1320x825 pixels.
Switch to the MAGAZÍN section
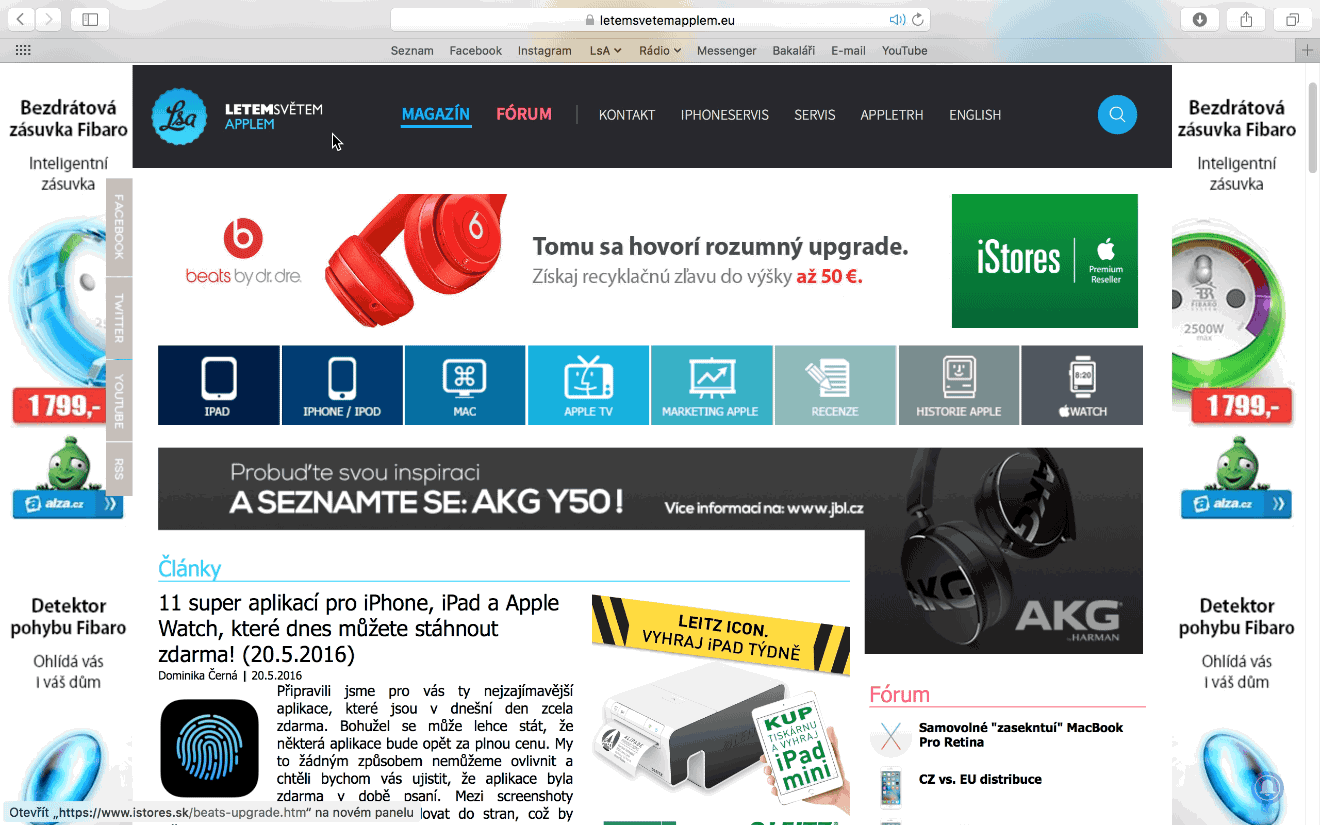pos(436,115)
